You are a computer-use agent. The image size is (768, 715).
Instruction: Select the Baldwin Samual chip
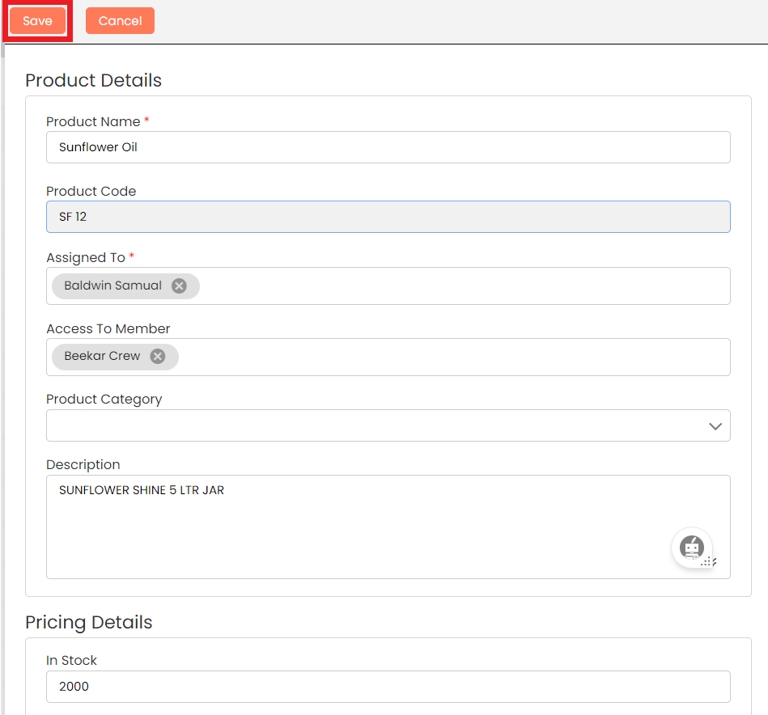click(x=112, y=286)
